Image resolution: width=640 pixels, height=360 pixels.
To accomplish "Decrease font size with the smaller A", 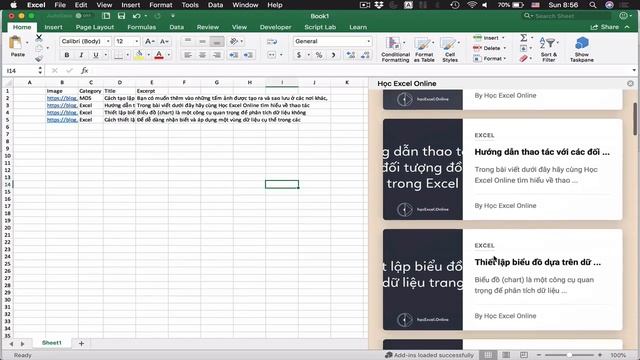I will click(164, 41).
